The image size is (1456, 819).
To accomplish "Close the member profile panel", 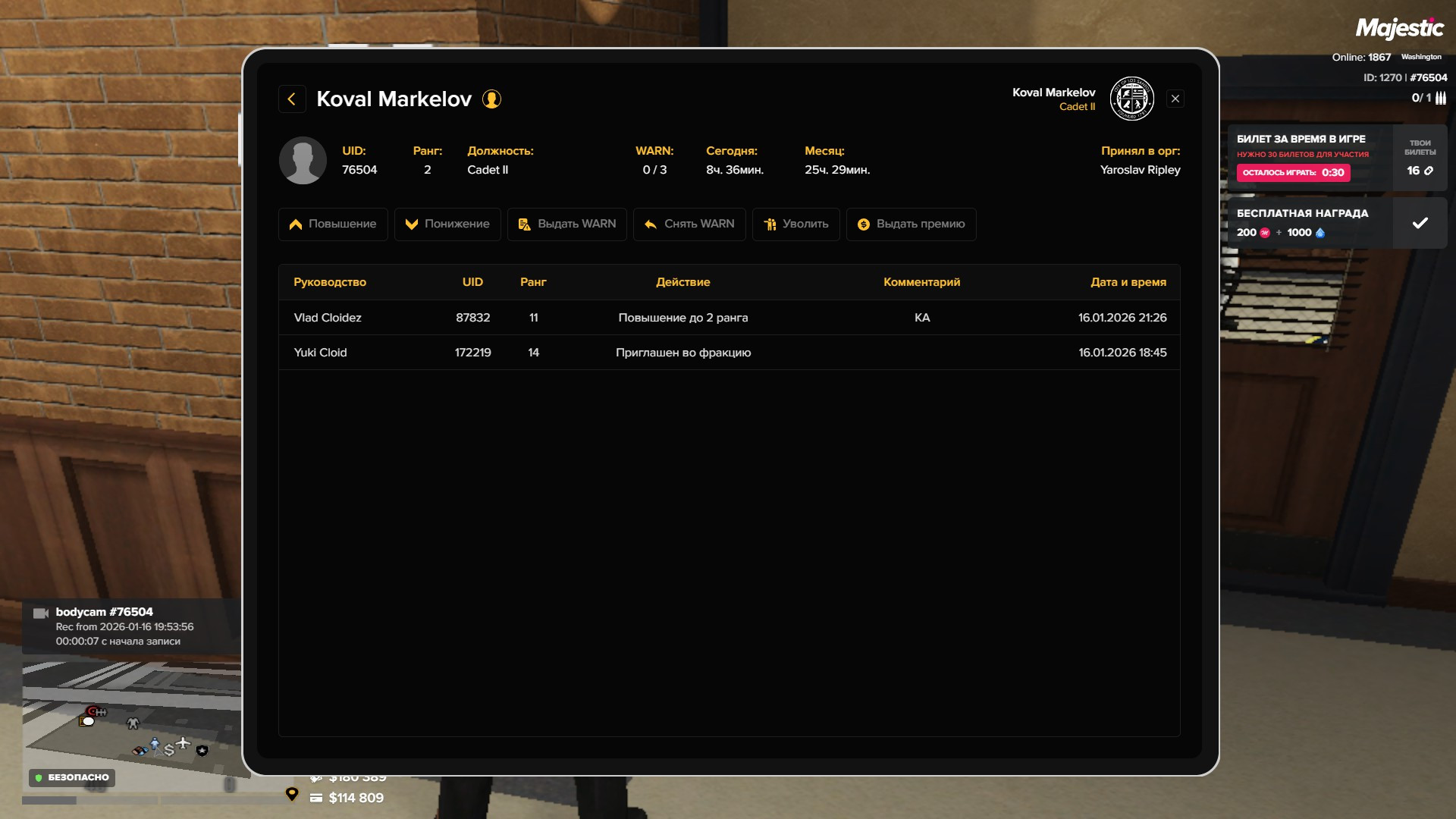I will [x=1175, y=99].
